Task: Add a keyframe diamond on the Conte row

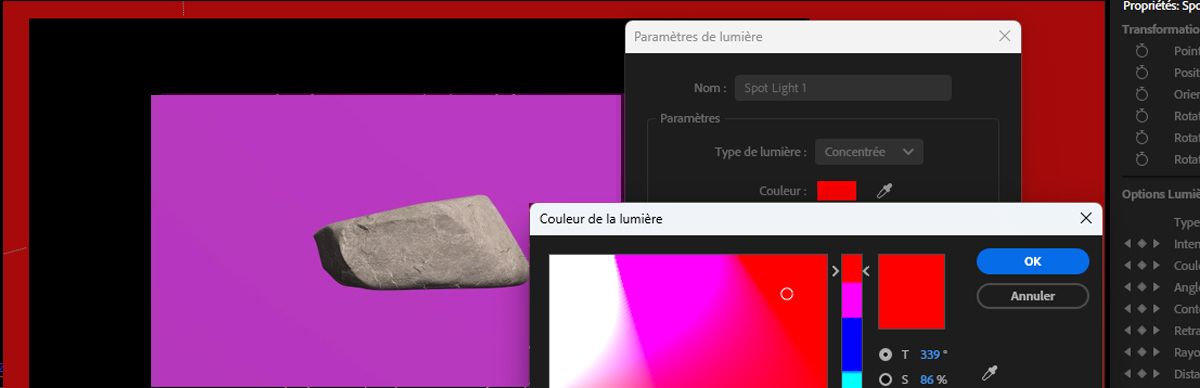Action: click(x=1142, y=309)
